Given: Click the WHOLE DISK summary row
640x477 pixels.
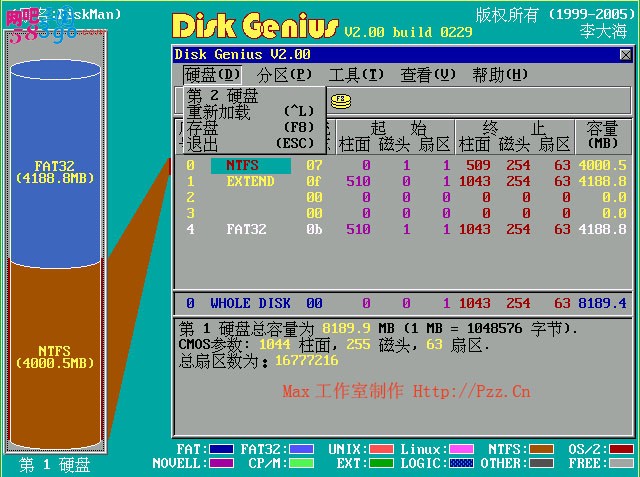Looking at the screenshot, I should (406, 303).
